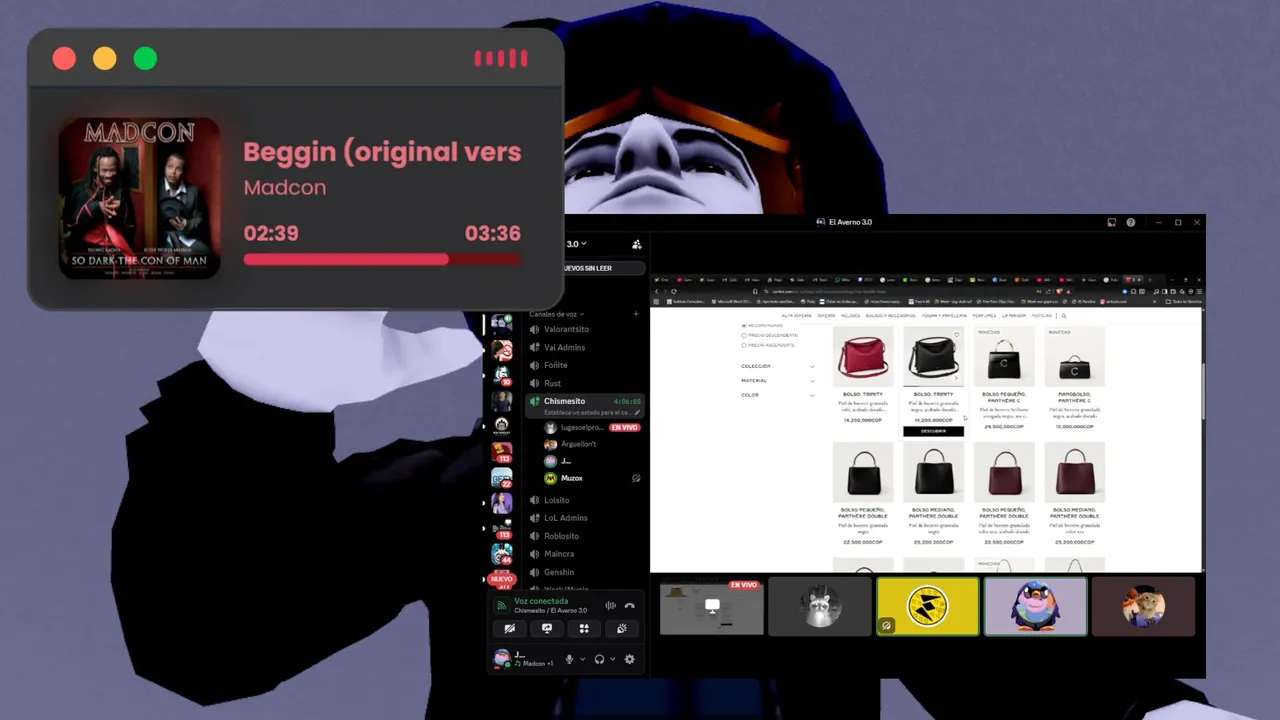Click the Madcon album cover art
The width and height of the screenshot is (1280, 720).
(139, 198)
